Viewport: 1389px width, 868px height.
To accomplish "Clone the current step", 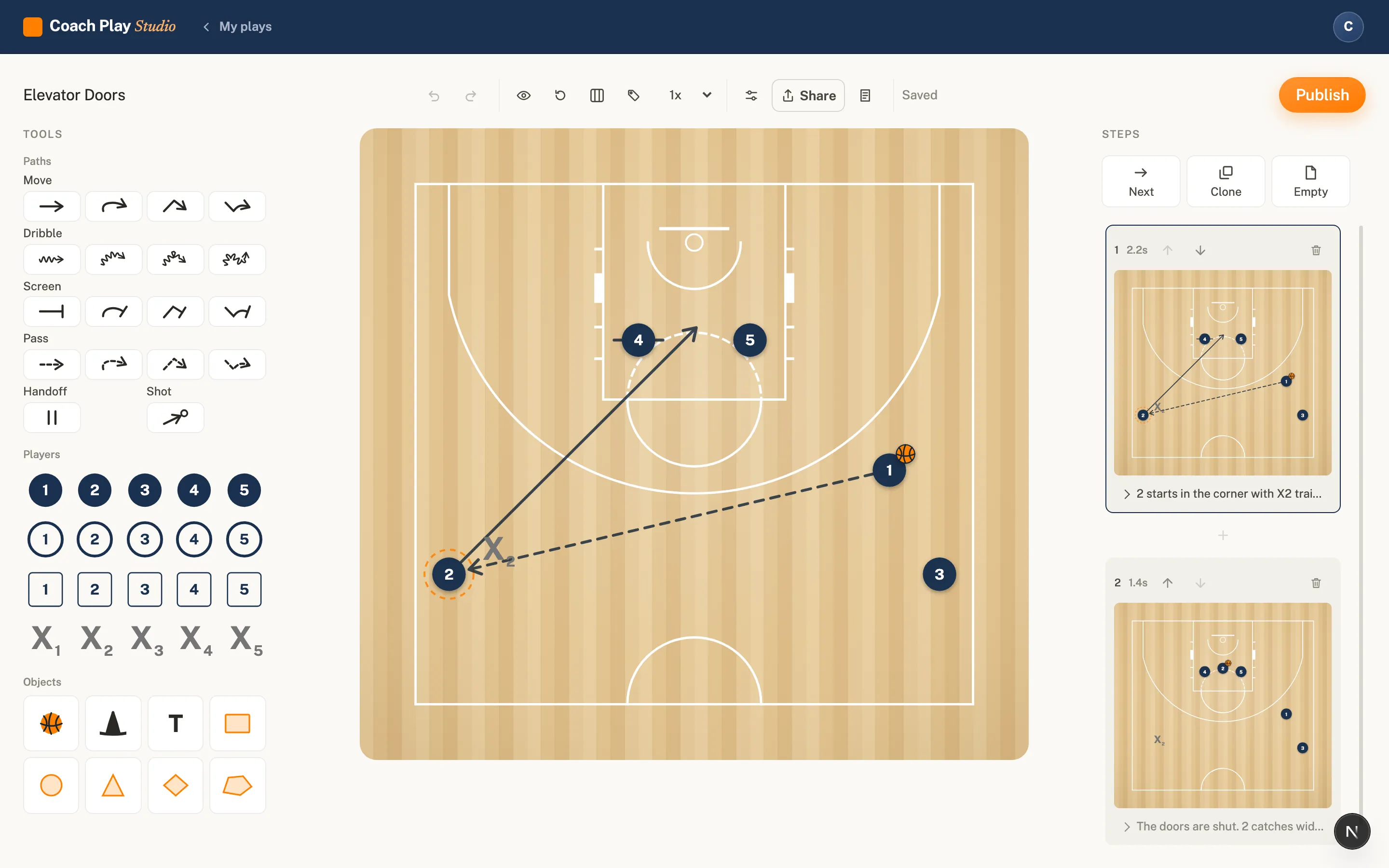I will pyautogui.click(x=1226, y=181).
